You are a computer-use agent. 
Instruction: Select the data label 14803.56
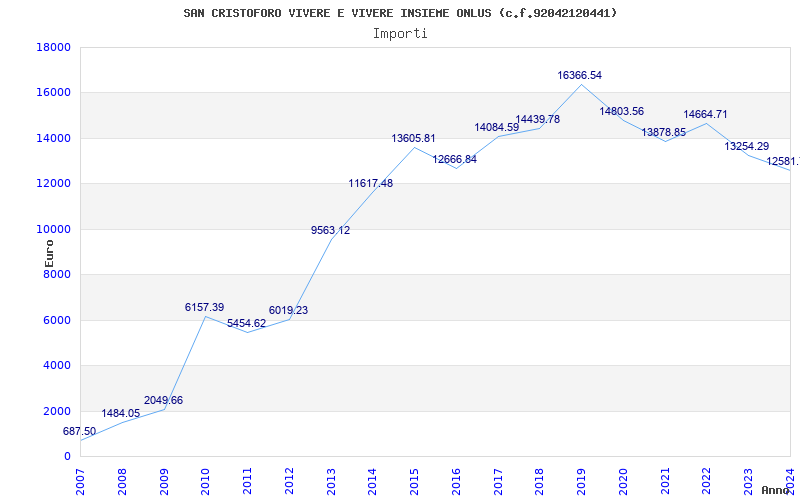click(621, 111)
